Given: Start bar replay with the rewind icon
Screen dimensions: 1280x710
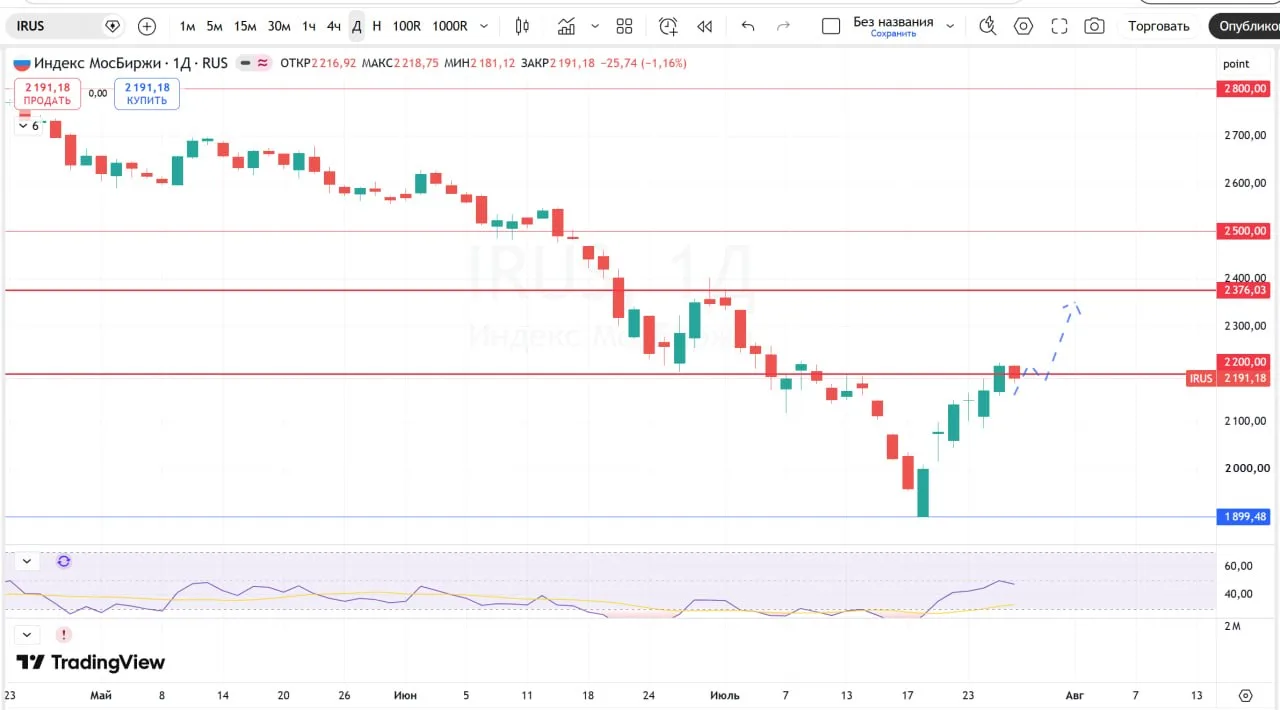Looking at the screenshot, I should [705, 26].
